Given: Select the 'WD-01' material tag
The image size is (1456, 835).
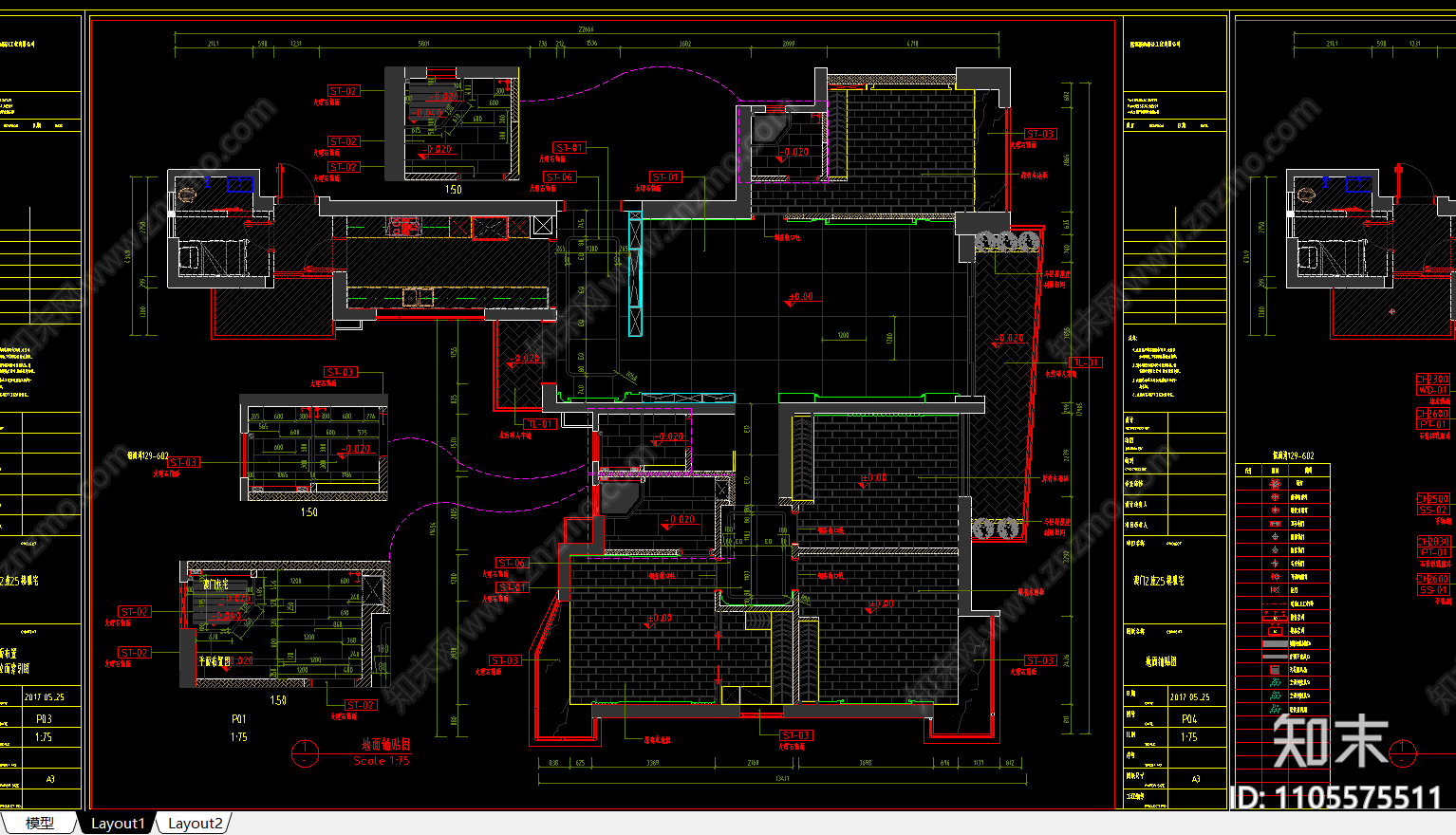Looking at the screenshot, I should (x=1433, y=390).
